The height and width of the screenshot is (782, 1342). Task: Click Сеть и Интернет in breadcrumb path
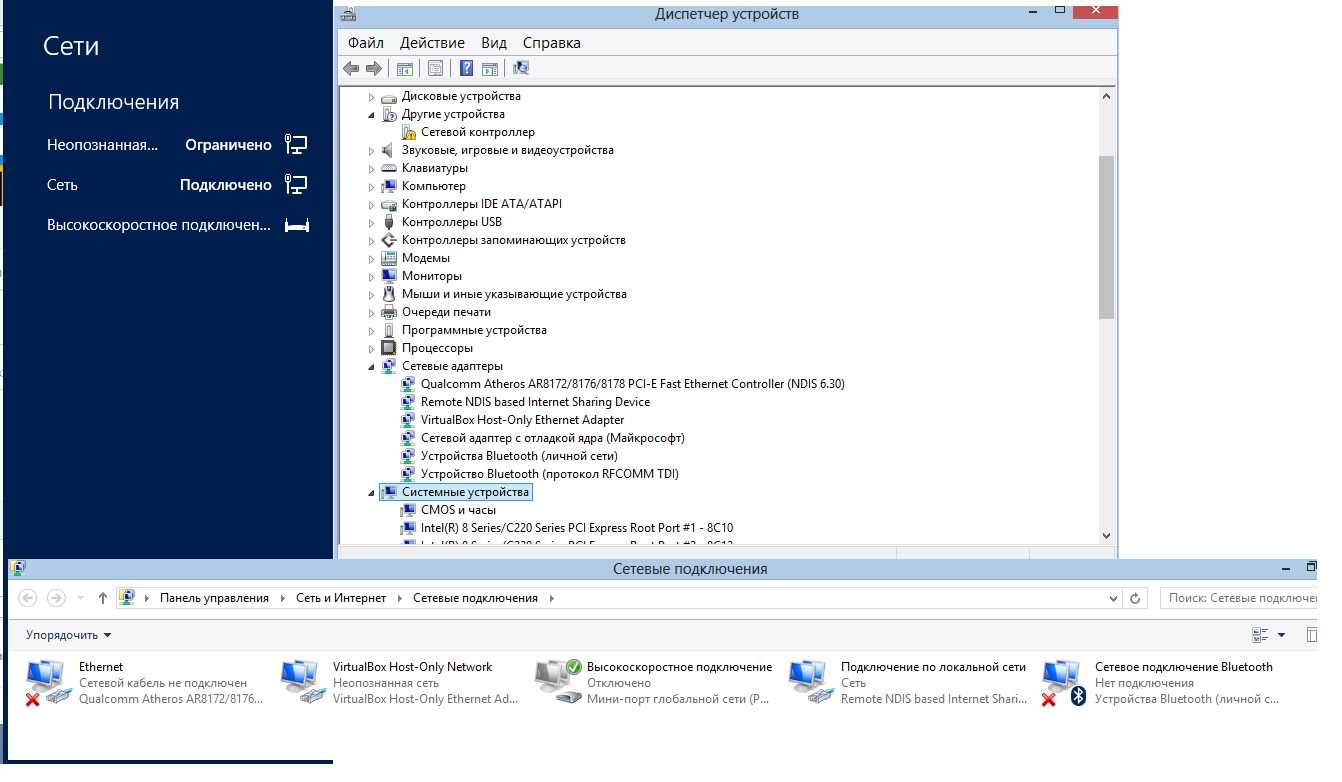(340, 598)
